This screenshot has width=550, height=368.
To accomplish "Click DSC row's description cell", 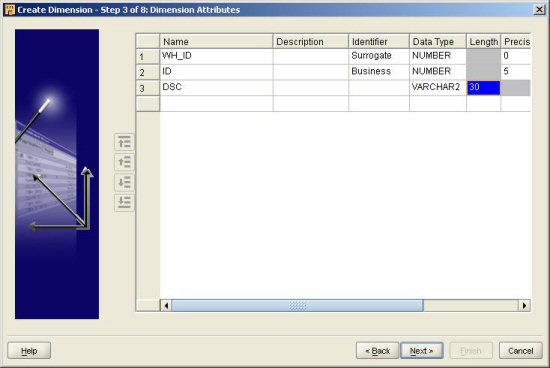I will coord(311,88).
